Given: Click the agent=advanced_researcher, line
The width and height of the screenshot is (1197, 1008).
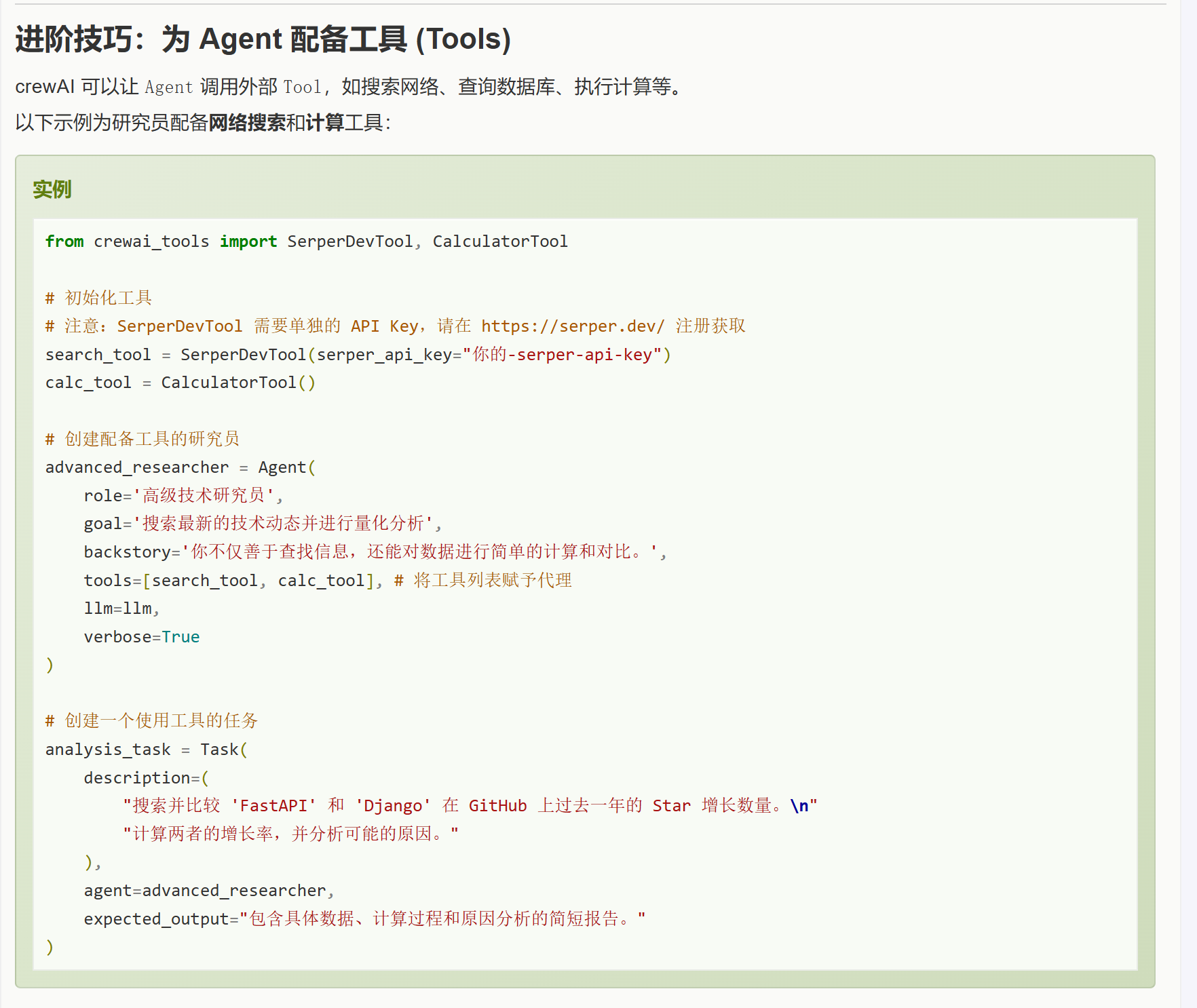Looking at the screenshot, I should coord(210,891).
